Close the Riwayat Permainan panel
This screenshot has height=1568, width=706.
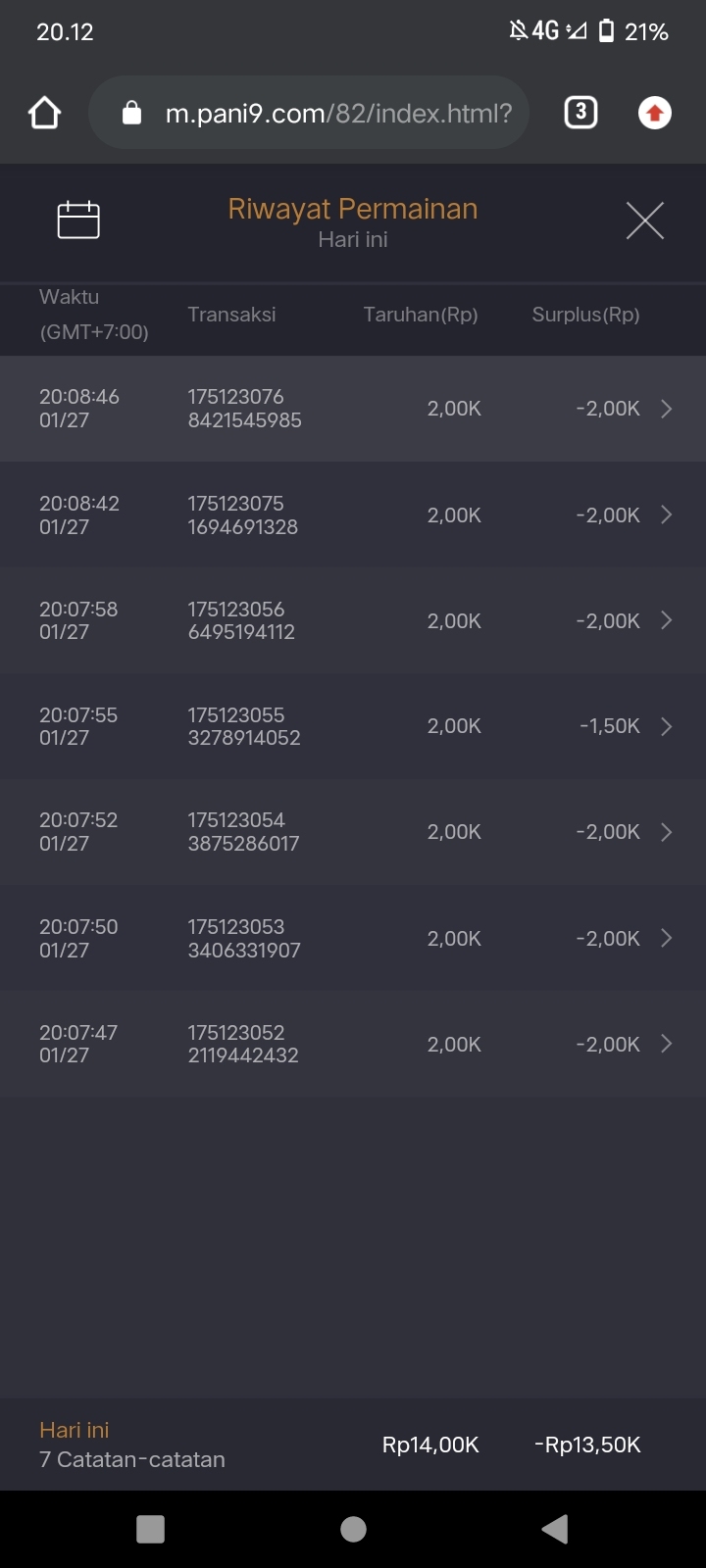point(644,220)
